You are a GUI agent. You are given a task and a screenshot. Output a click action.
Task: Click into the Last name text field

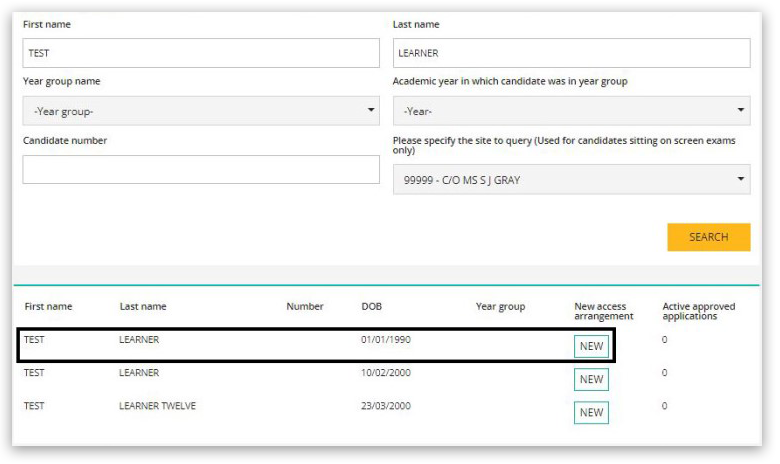point(571,53)
